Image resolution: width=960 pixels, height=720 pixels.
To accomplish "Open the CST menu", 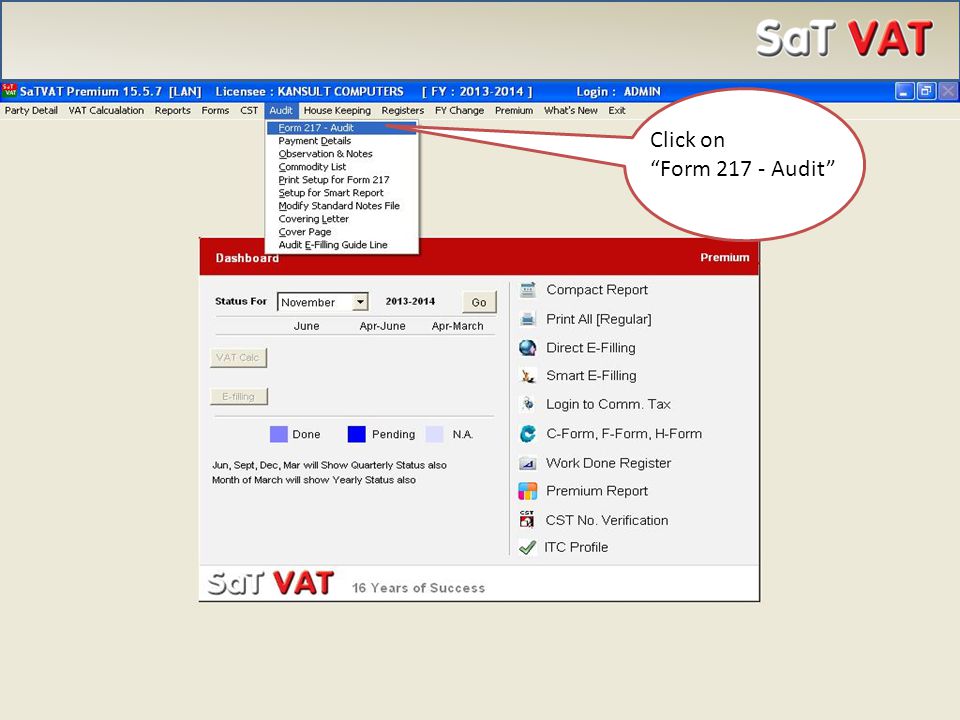I will (249, 110).
